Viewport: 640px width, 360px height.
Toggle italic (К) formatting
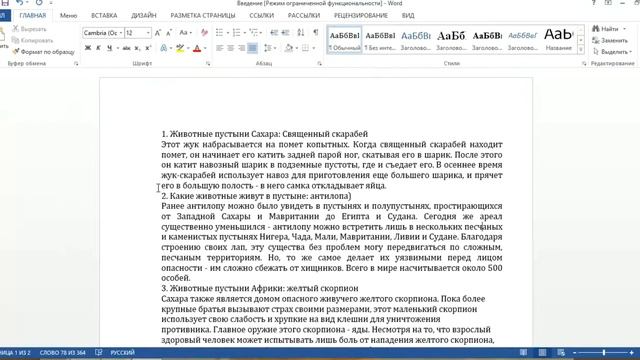pyautogui.click(x=98, y=48)
